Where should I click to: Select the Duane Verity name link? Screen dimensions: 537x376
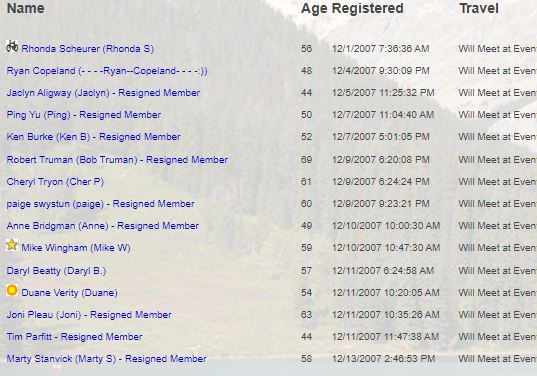[x=69, y=293]
